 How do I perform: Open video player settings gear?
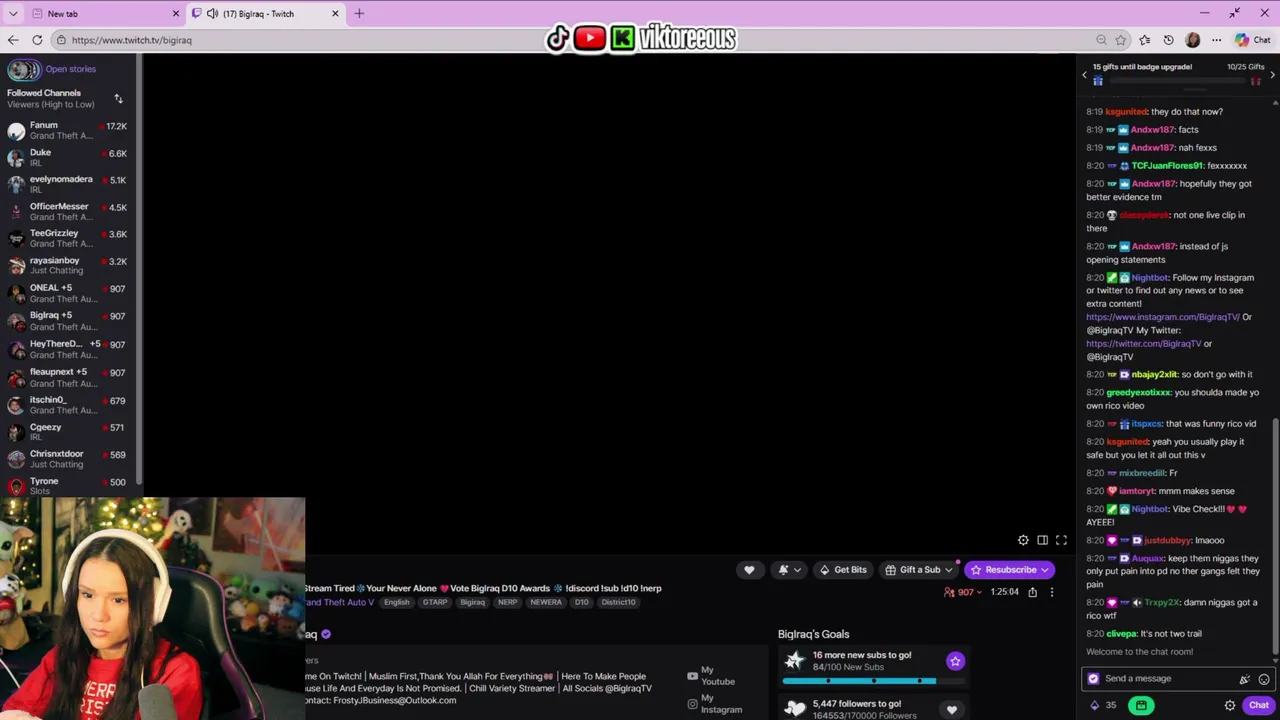(1023, 540)
